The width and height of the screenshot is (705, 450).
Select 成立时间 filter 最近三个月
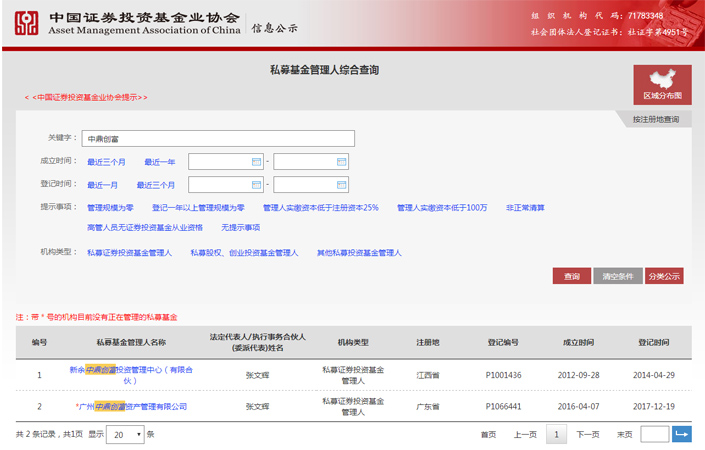(106, 162)
